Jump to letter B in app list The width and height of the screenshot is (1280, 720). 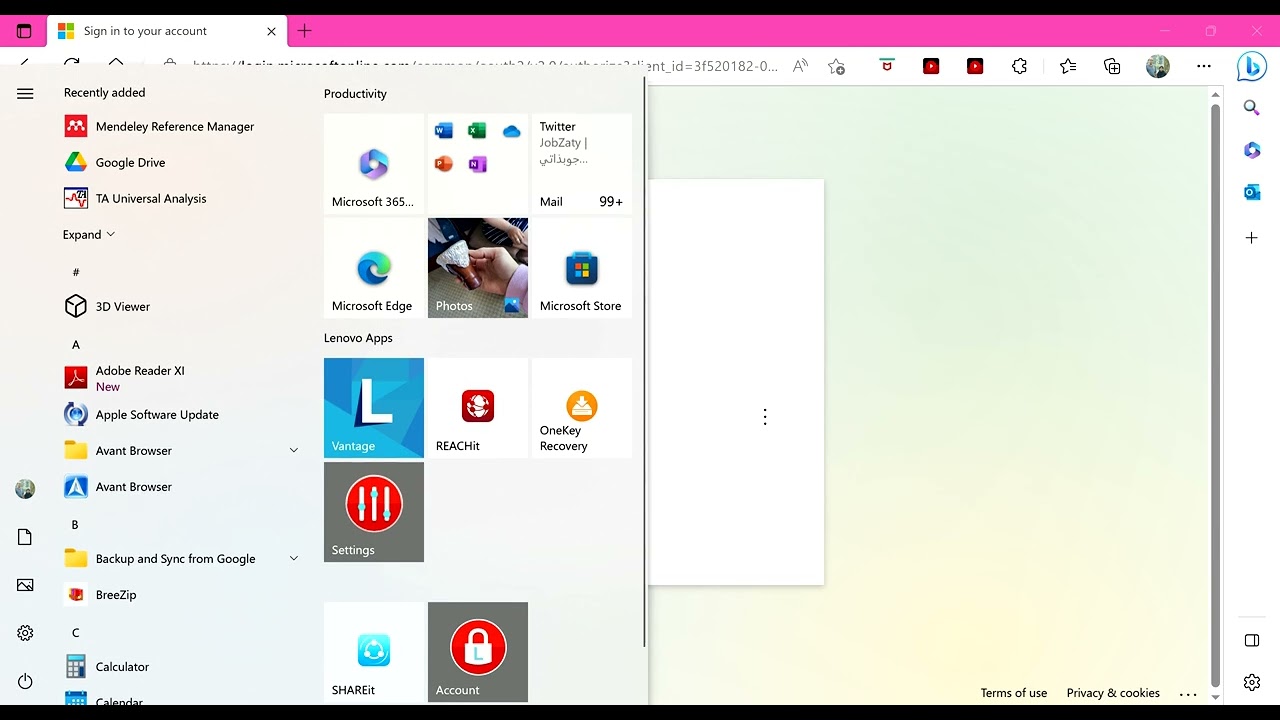coord(75,524)
